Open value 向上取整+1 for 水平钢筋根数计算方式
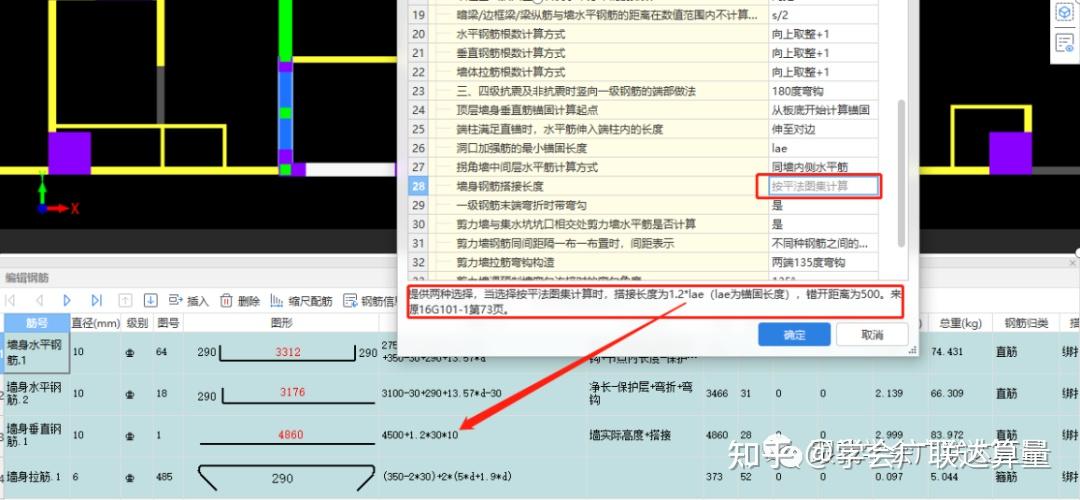The image size is (1080, 500). [x=823, y=34]
